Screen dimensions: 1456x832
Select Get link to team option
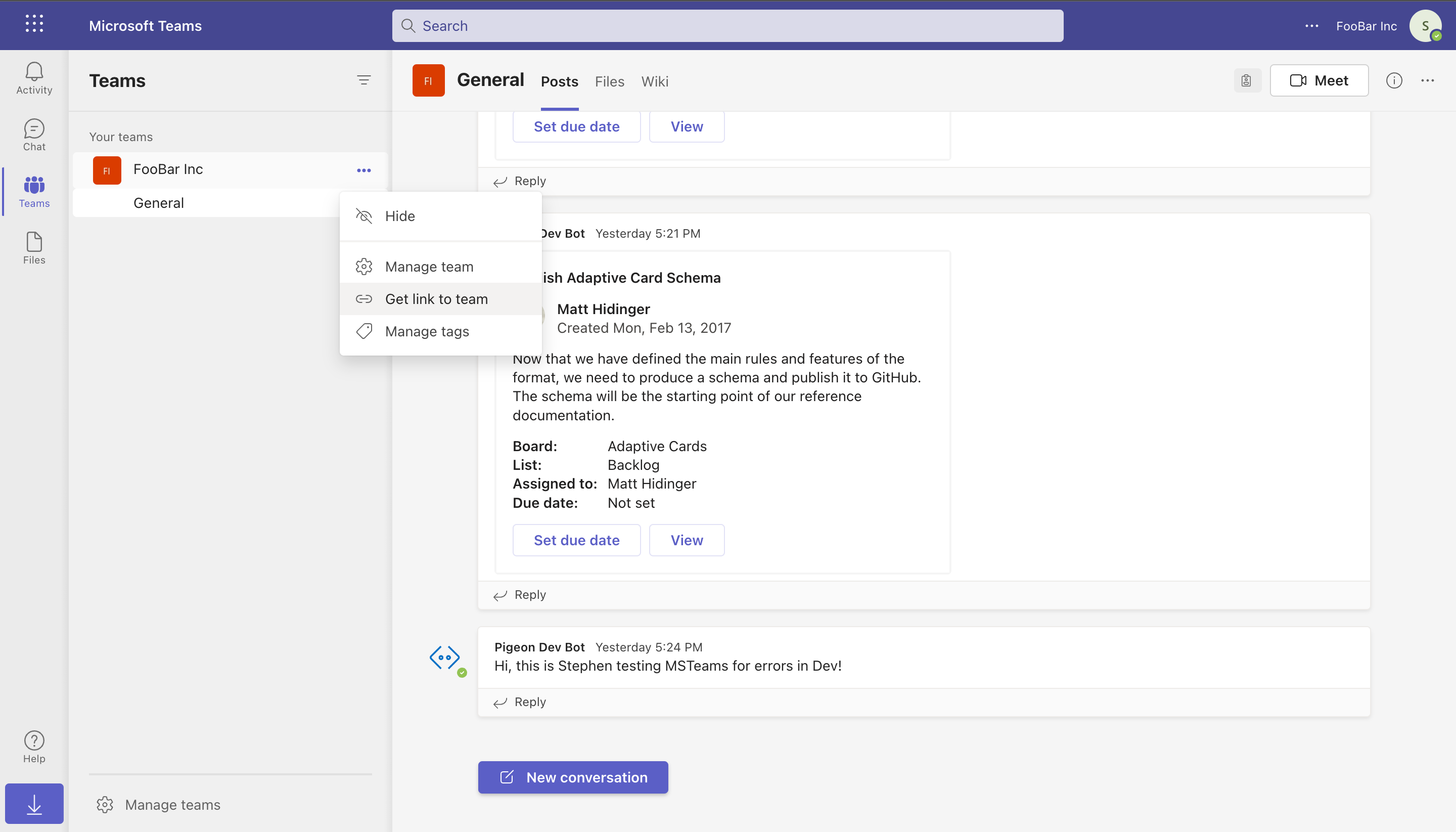point(436,298)
